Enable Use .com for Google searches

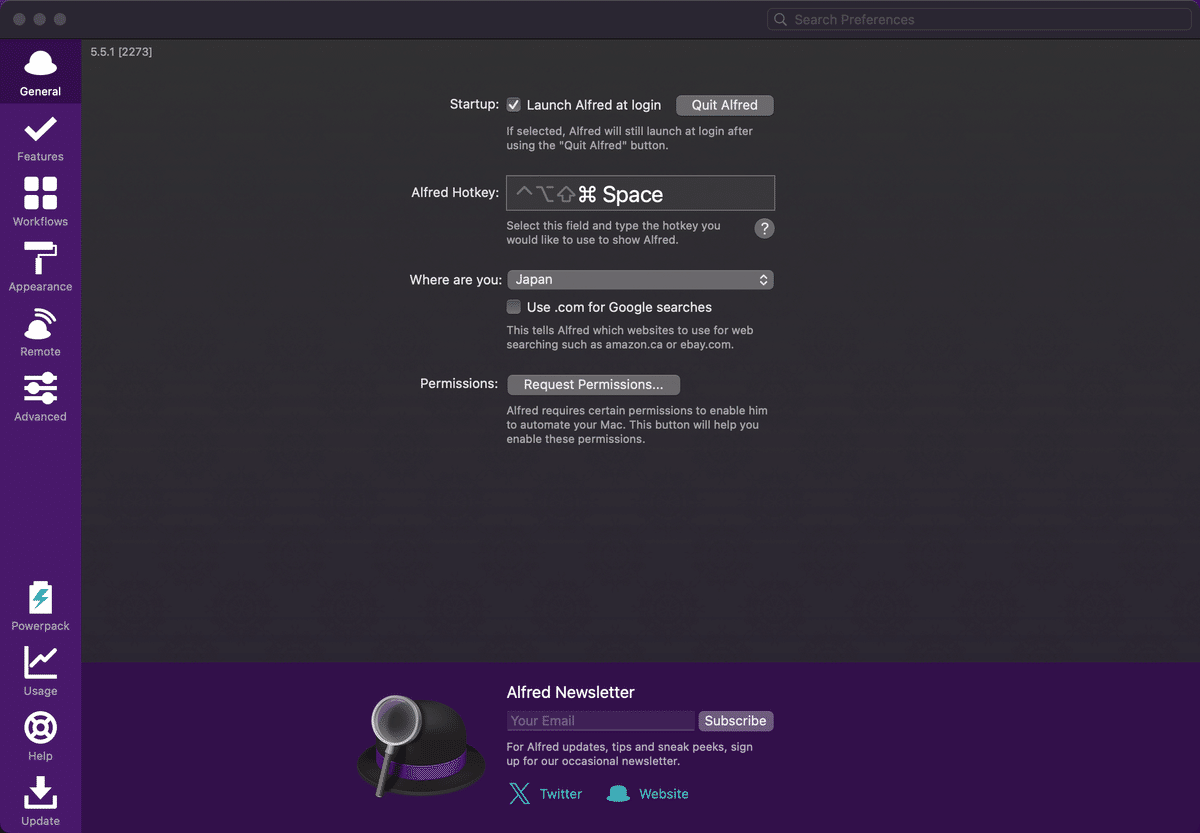click(514, 307)
